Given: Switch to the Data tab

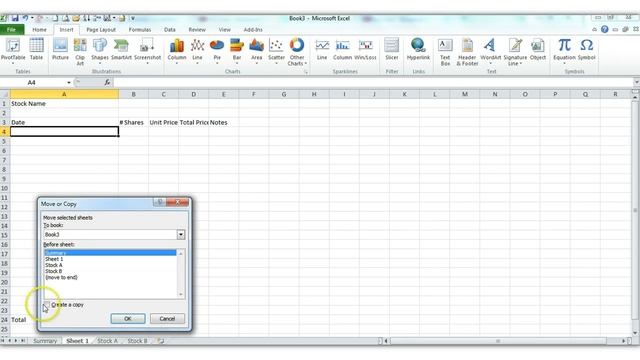Looking at the screenshot, I should [x=169, y=30].
